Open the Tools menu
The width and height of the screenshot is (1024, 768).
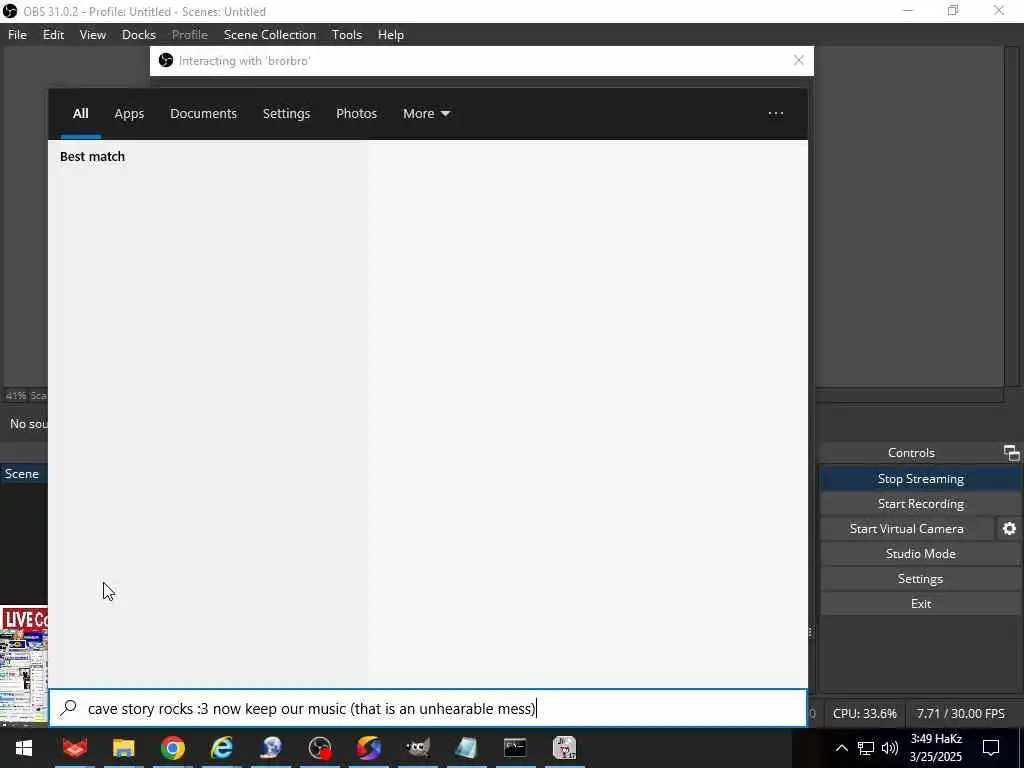pos(347,35)
